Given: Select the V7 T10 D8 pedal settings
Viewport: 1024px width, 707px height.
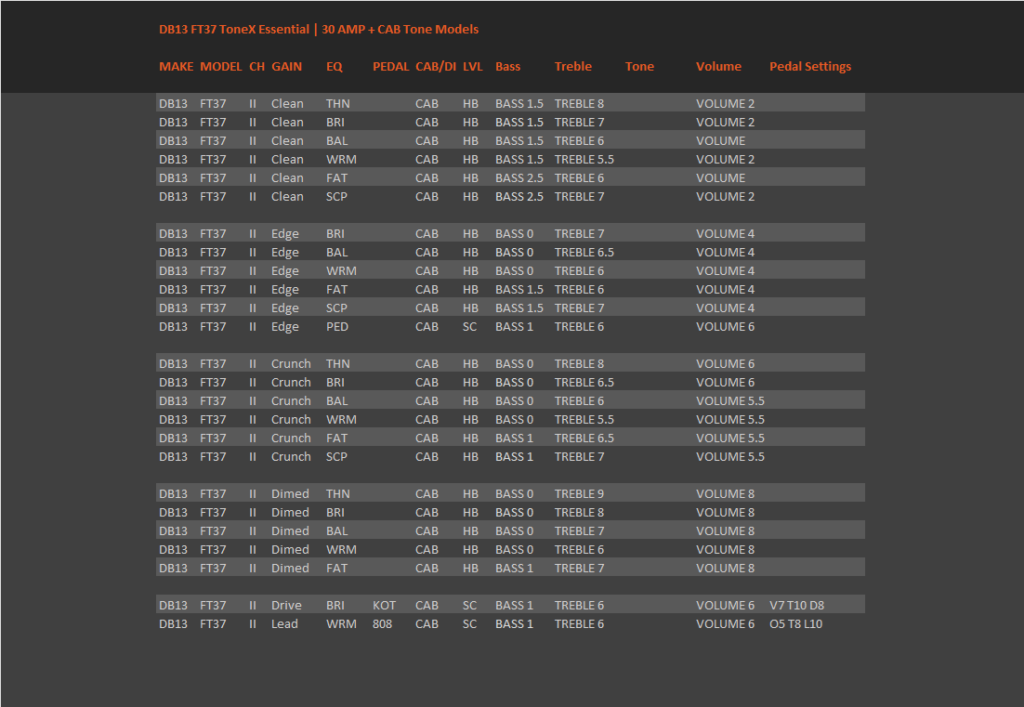Looking at the screenshot, I should [796, 606].
